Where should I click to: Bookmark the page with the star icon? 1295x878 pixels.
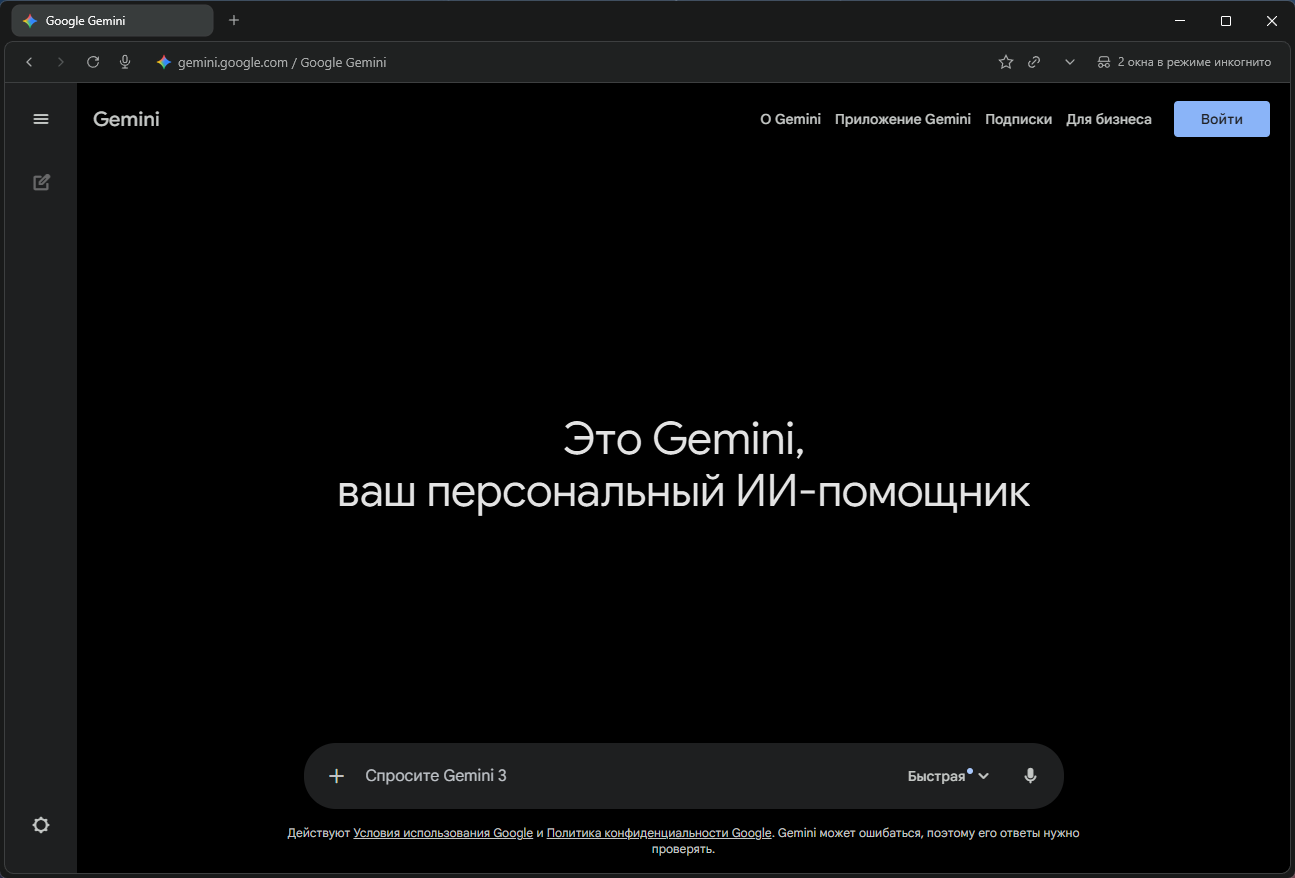click(x=1005, y=61)
